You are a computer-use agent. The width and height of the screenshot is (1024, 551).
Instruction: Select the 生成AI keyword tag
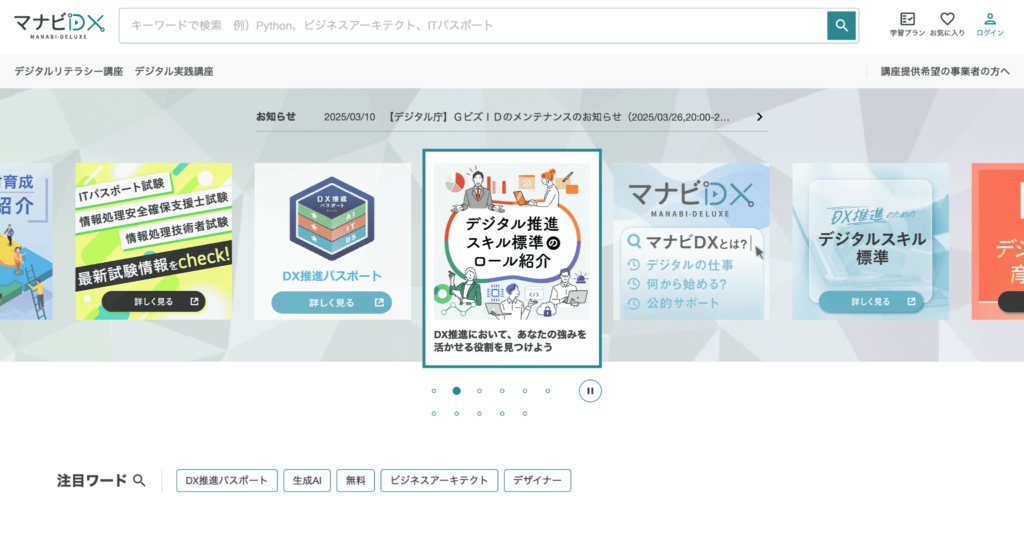click(x=307, y=480)
